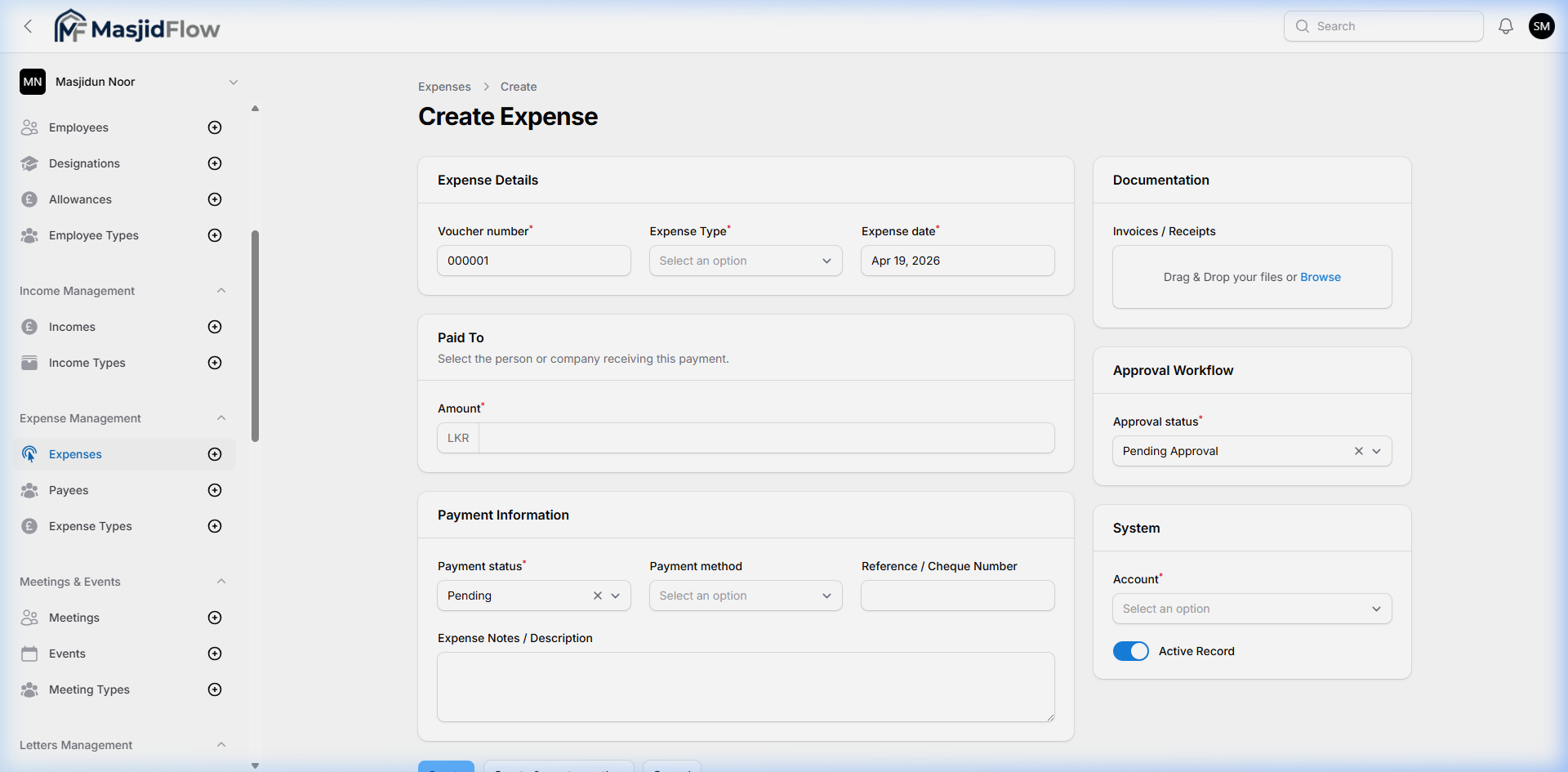
Task: Click the add icon next to Payees
Action: pyautogui.click(x=214, y=490)
